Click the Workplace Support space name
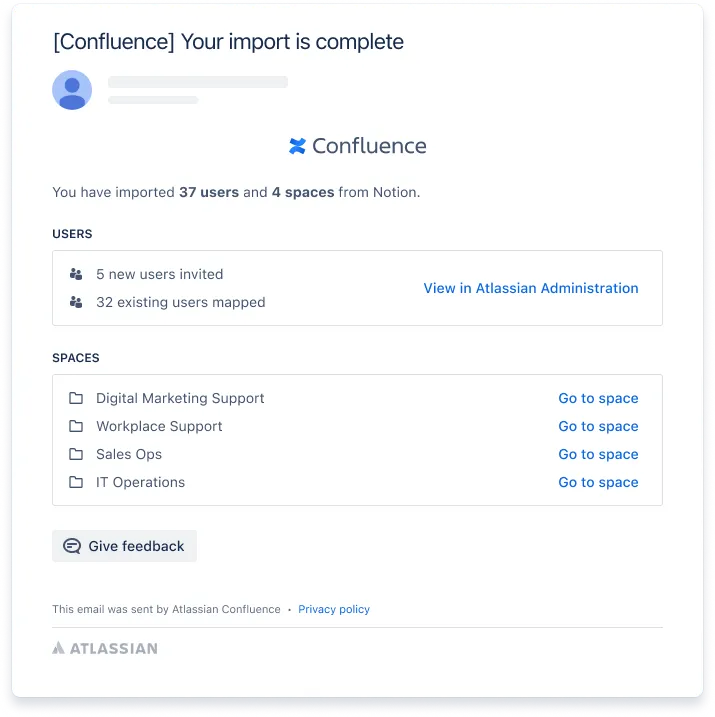 pos(159,426)
